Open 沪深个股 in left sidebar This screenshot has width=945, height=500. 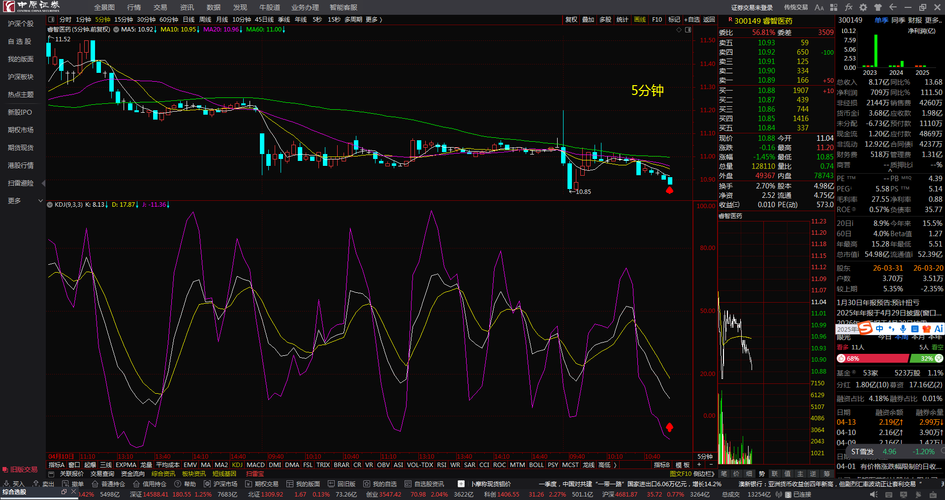point(20,24)
